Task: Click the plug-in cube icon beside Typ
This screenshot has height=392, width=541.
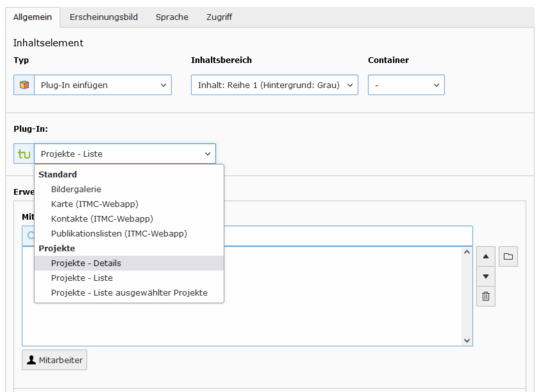Action: [x=24, y=85]
